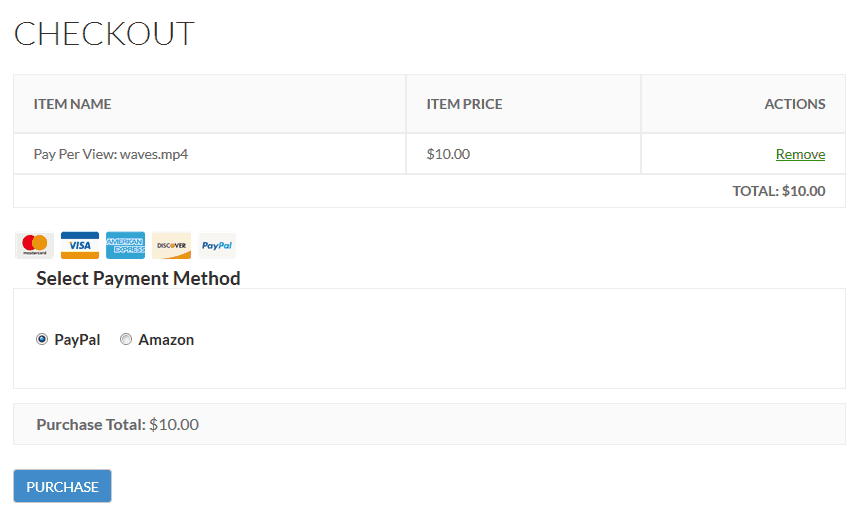Click the Mastercard payment icon
This screenshot has width=864, height=521.
34,245
